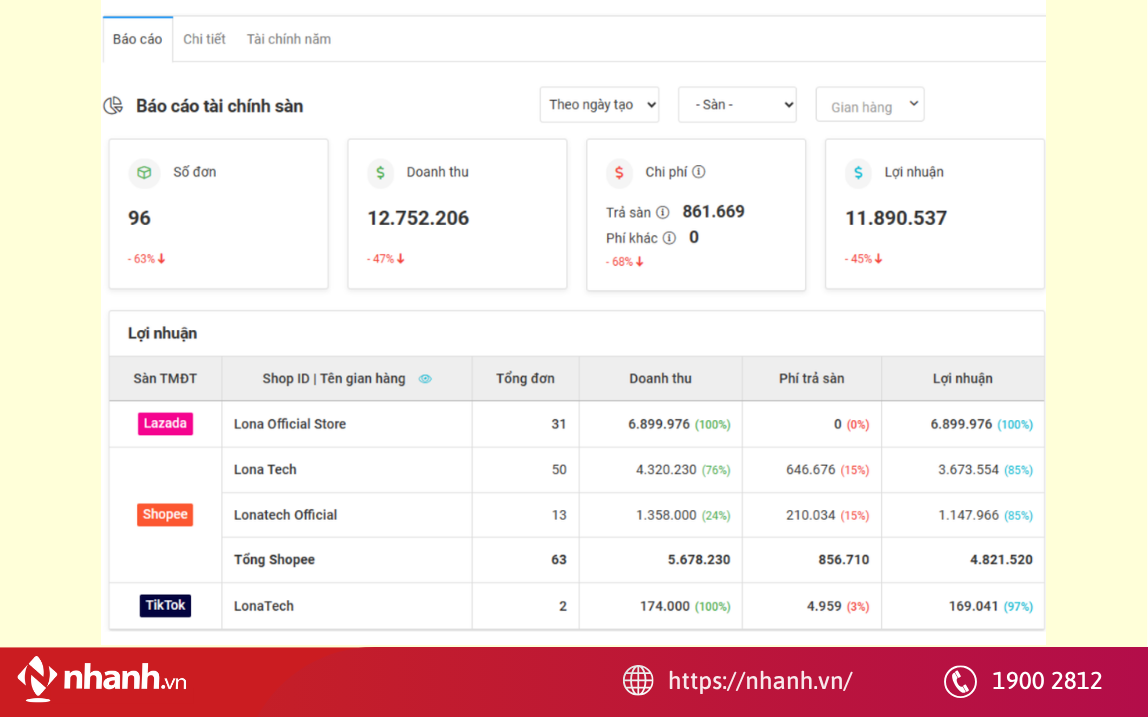1148x717 pixels.
Task: Select the Lona Tech shop name
Action: coord(265,469)
